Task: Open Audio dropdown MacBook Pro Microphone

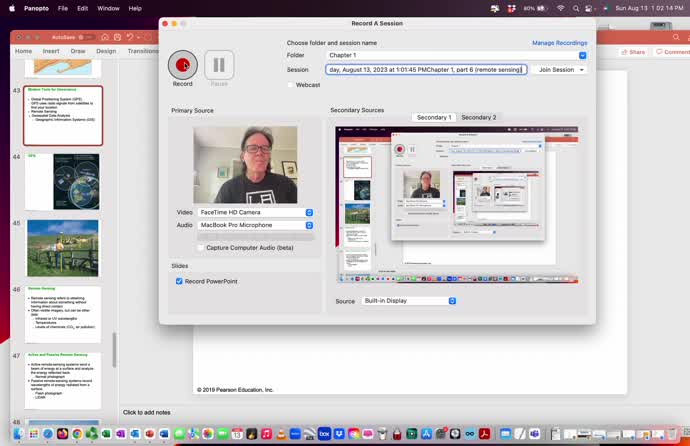Action: pyautogui.click(x=256, y=225)
